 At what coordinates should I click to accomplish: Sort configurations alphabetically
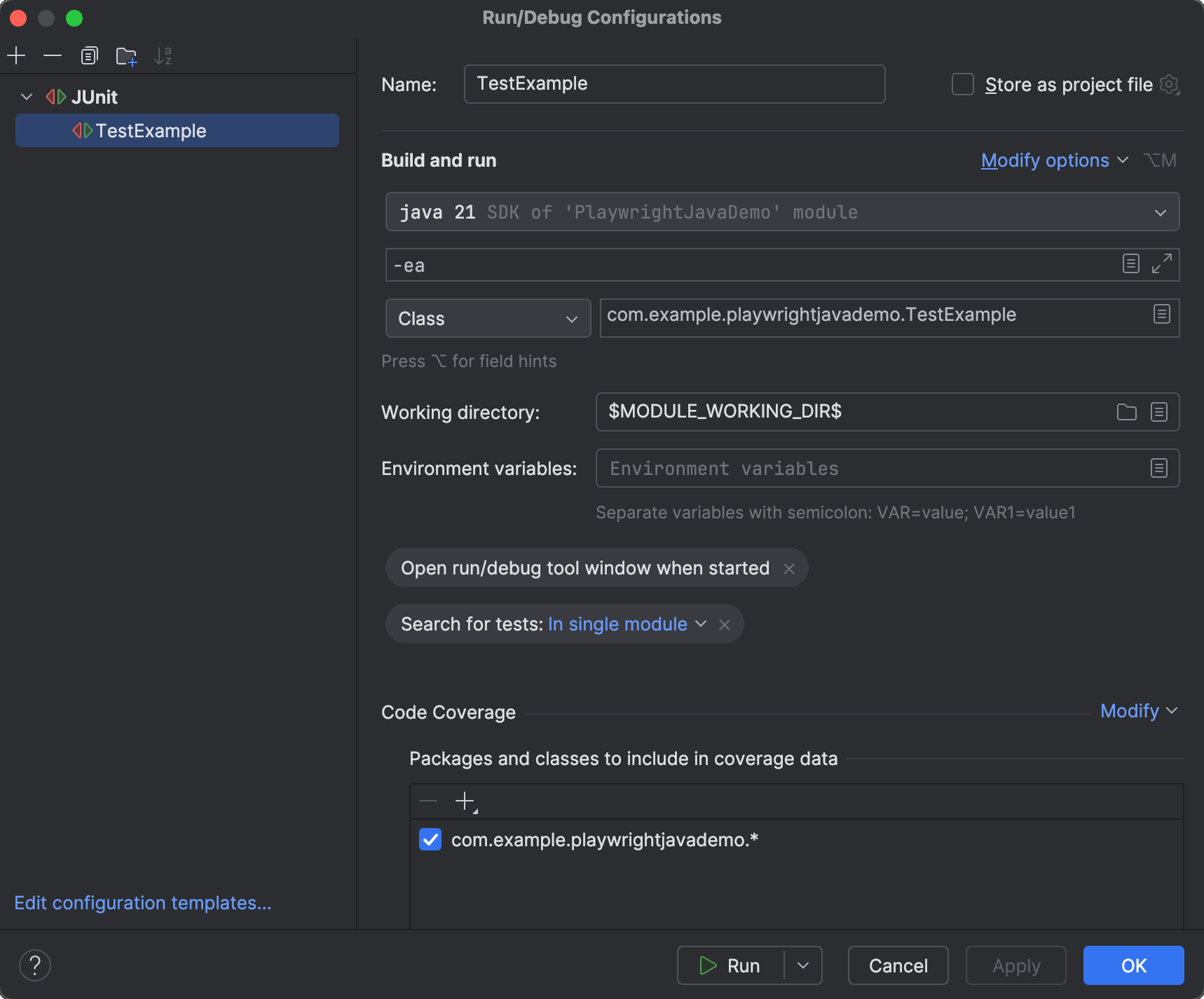163,55
